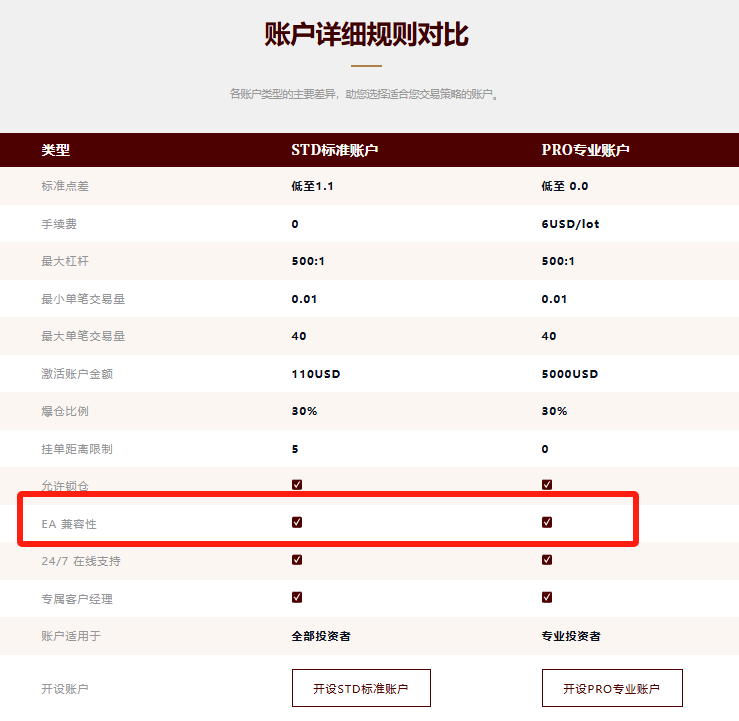
Task: Click the 开设STD标准账户 button
Action: click(x=361, y=688)
